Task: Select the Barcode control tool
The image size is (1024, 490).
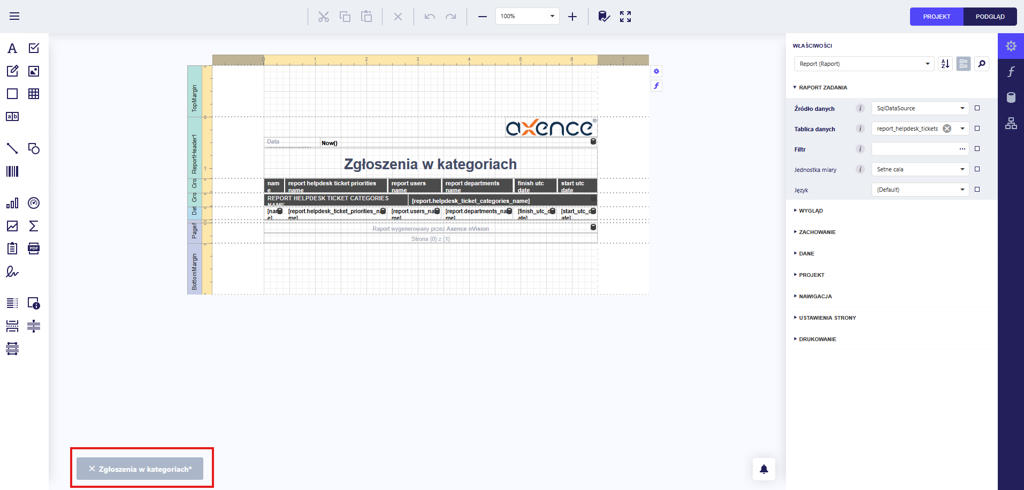Action: 12,172
